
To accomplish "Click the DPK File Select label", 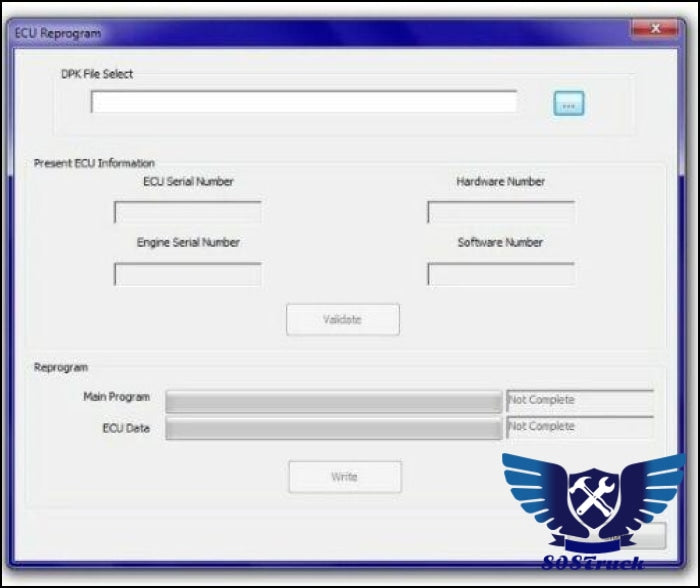I will click(x=97, y=74).
